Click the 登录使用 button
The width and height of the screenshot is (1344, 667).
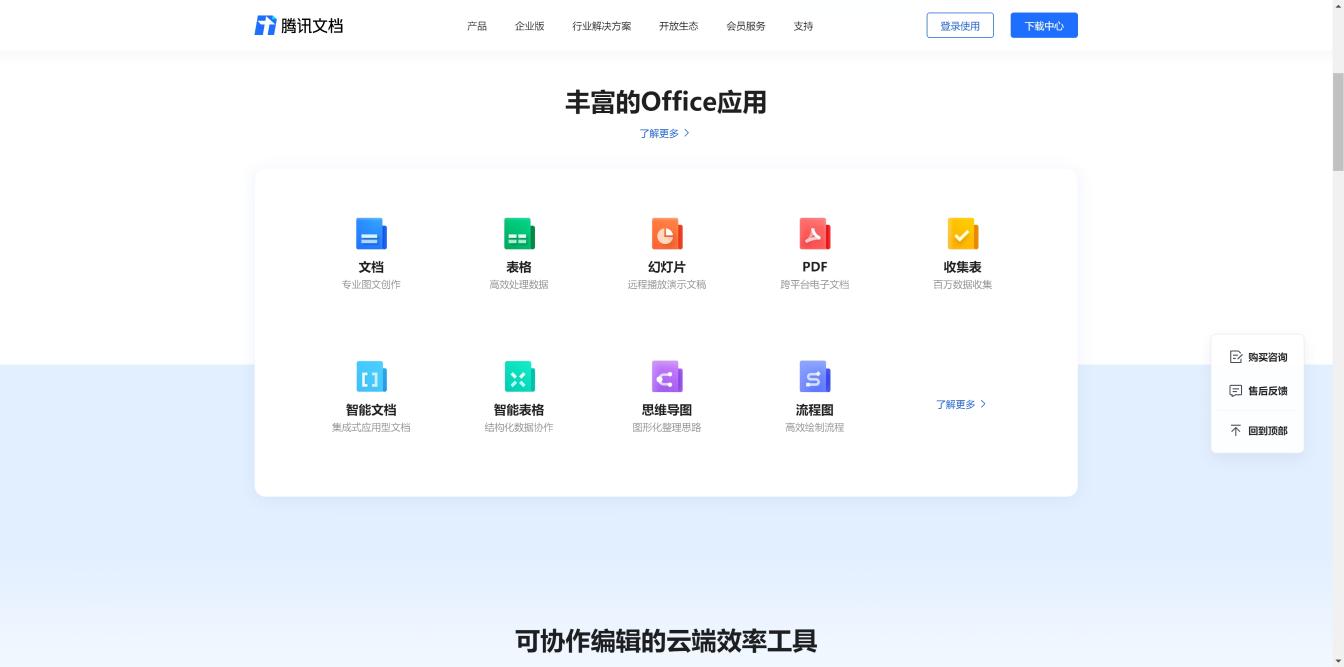tap(960, 25)
